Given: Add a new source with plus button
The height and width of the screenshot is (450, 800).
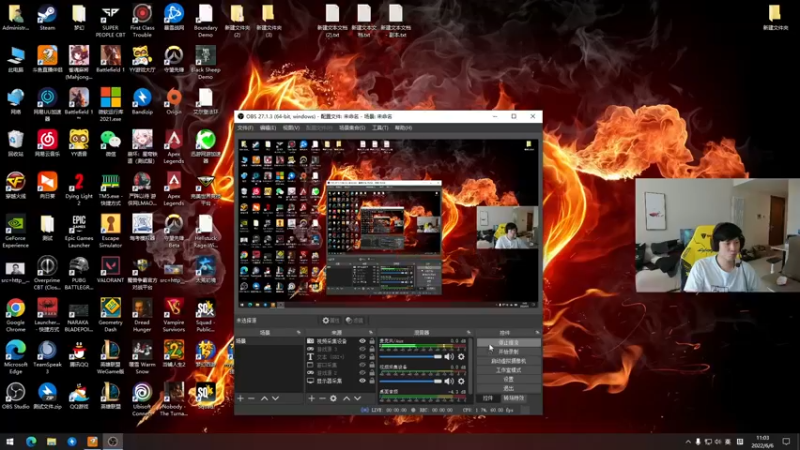Looking at the screenshot, I should [x=311, y=398].
